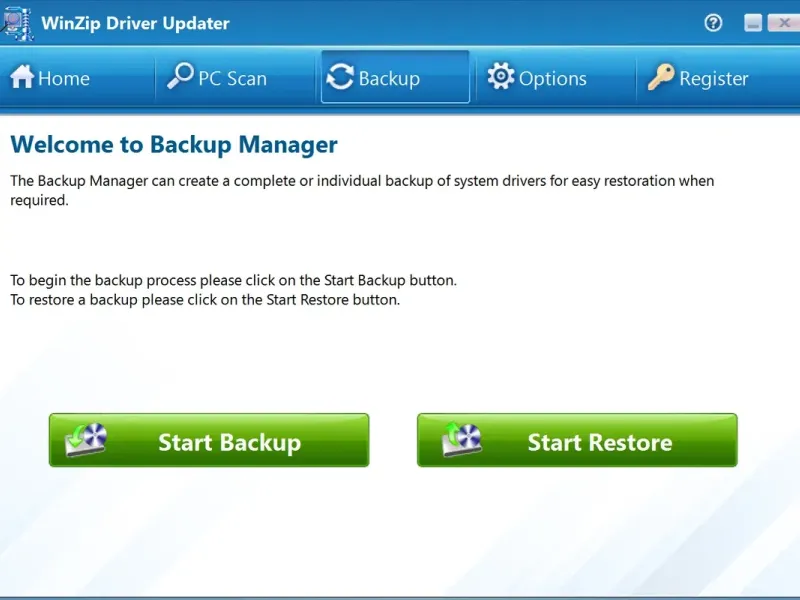
Task: Click the 'WinZip Driver Updater' title text
Action: 135,23
